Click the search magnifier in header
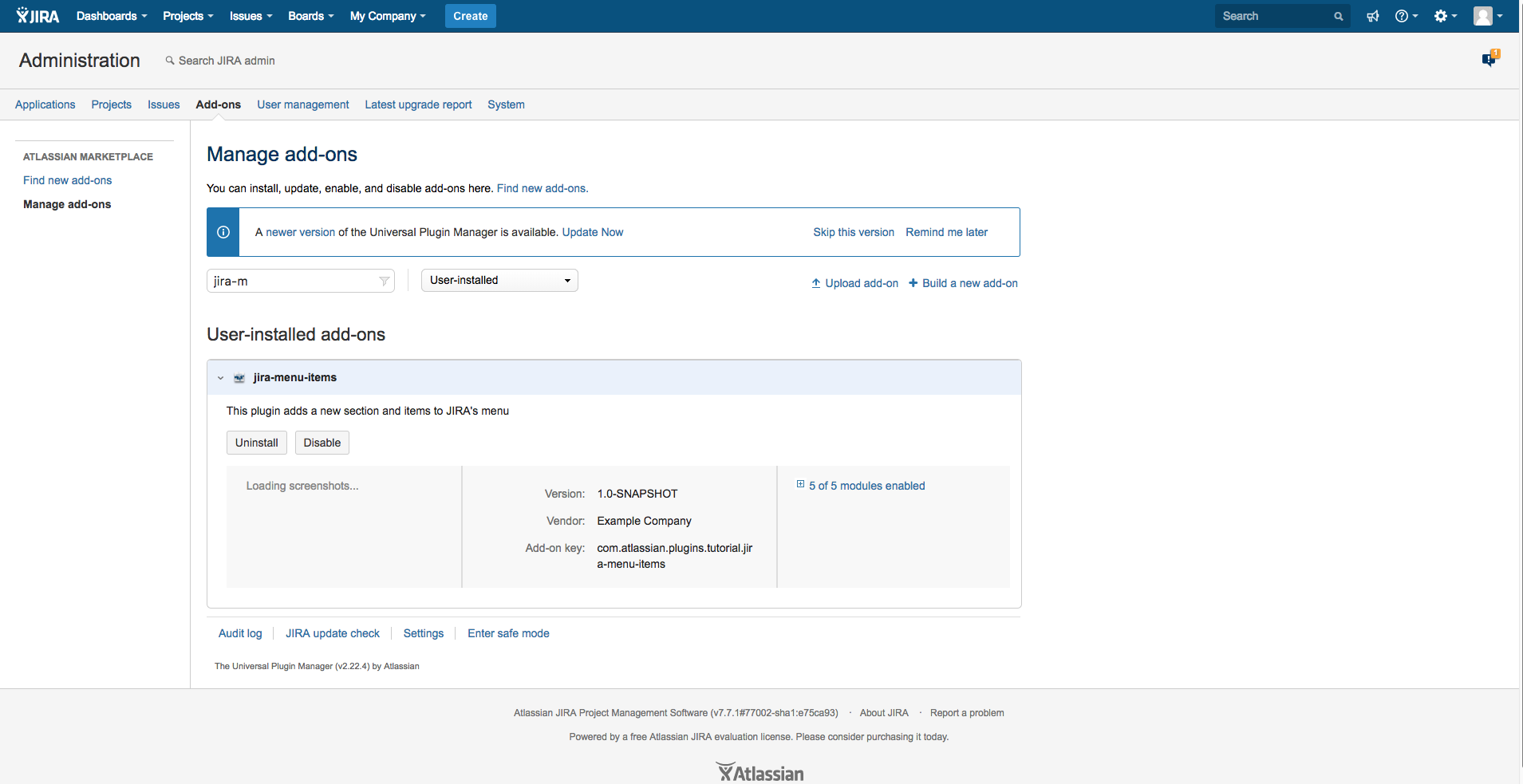Image resolution: width=1523 pixels, height=784 pixels. (1339, 16)
